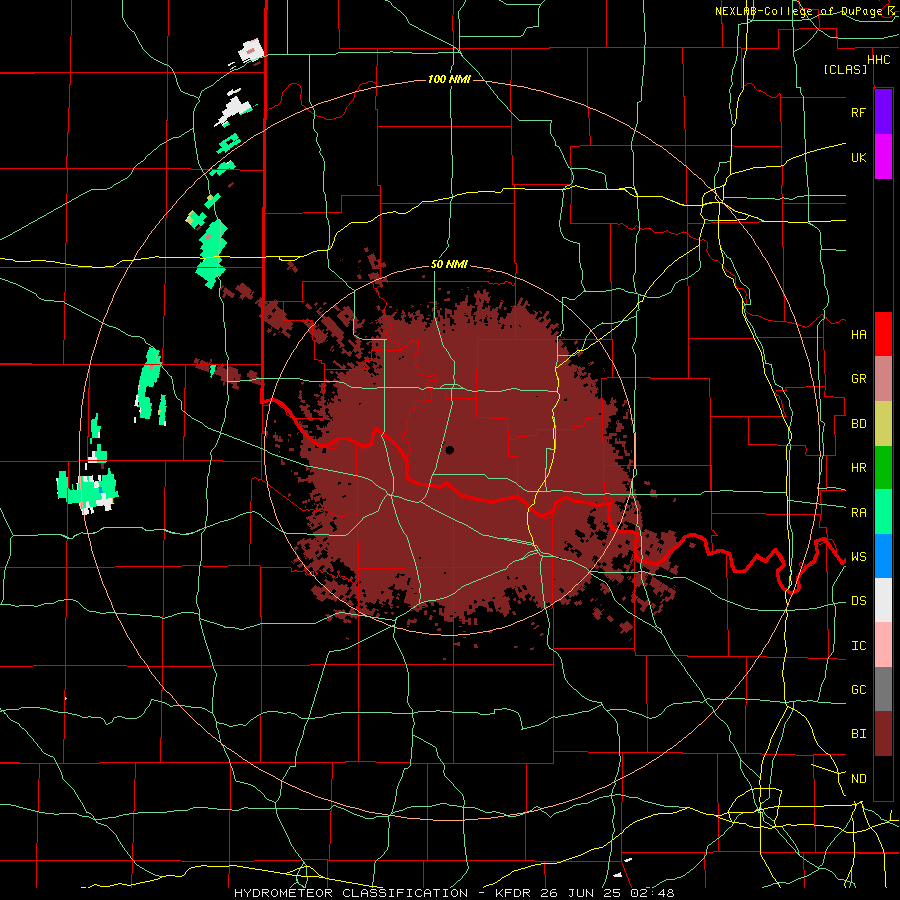Click the HA legend label
This screenshot has width=900, height=900.
(858, 335)
